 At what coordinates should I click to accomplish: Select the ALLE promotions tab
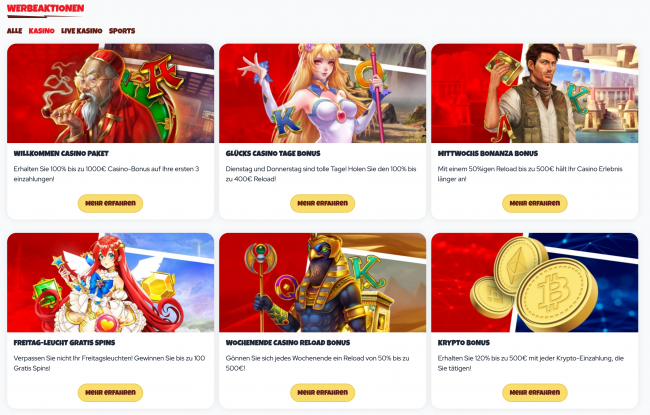(15, 31)
